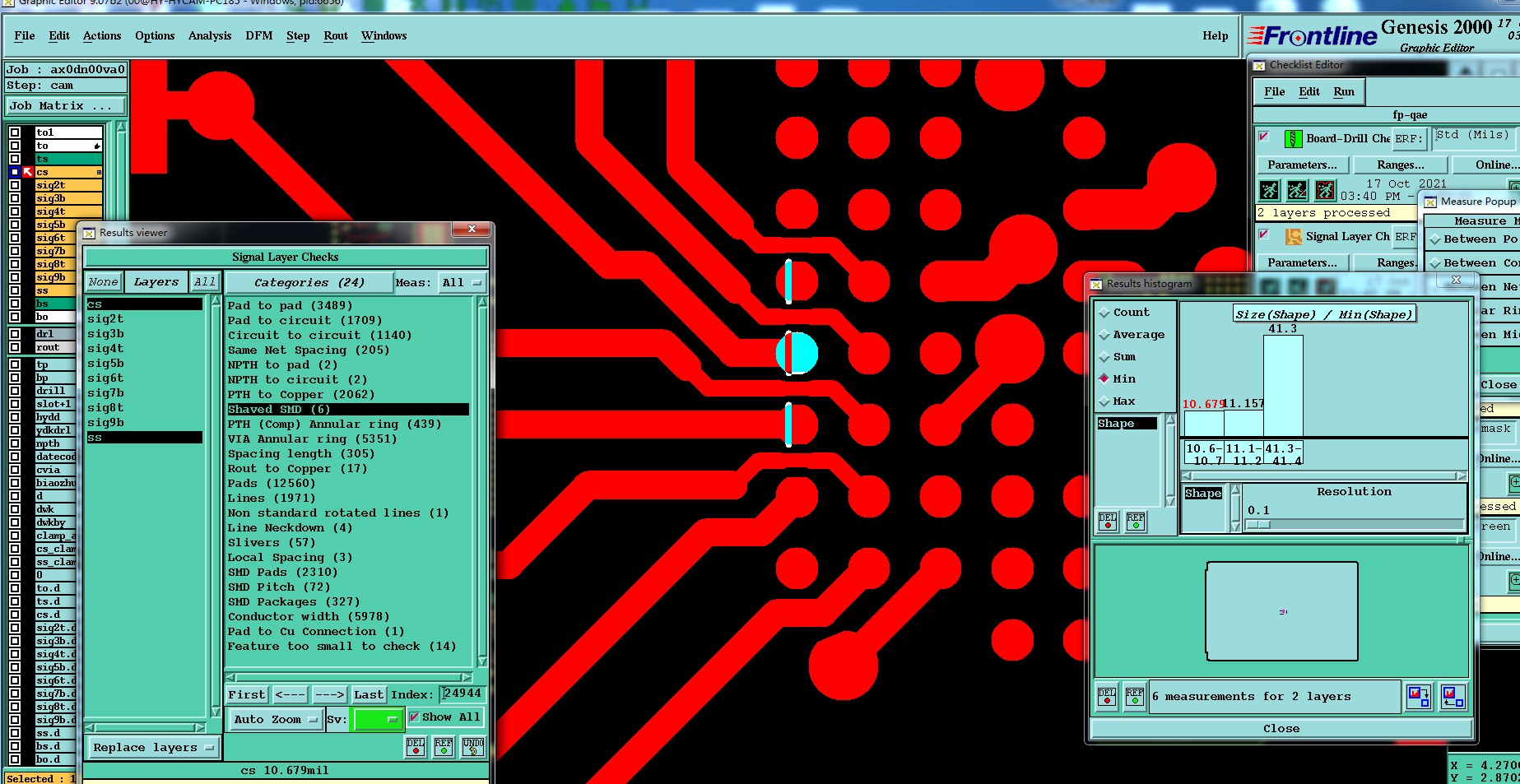Image resolution: width=1520 pixels, height=784 pixels.
Task: Toggle display box for layer sig2t
Action: tap(15, 185)
